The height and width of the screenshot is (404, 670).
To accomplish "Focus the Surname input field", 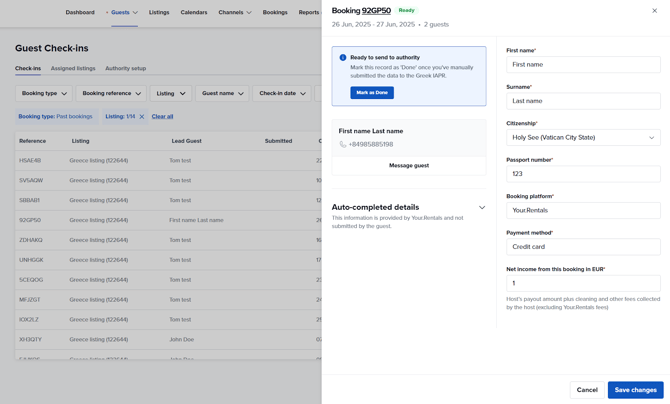I will (x=583, y=101).
